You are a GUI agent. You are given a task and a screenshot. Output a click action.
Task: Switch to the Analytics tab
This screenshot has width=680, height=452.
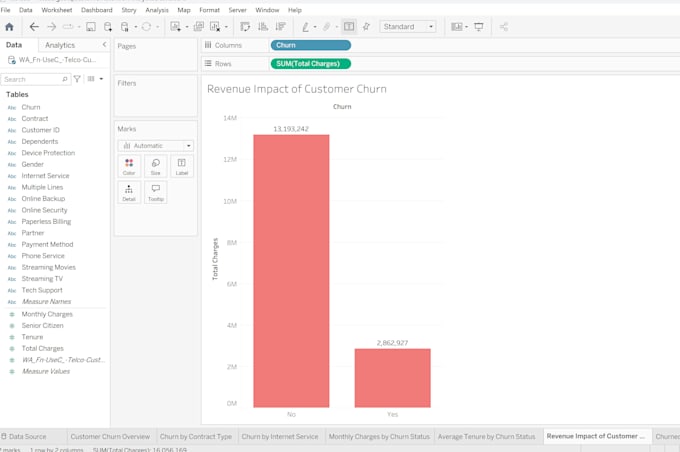60,45
